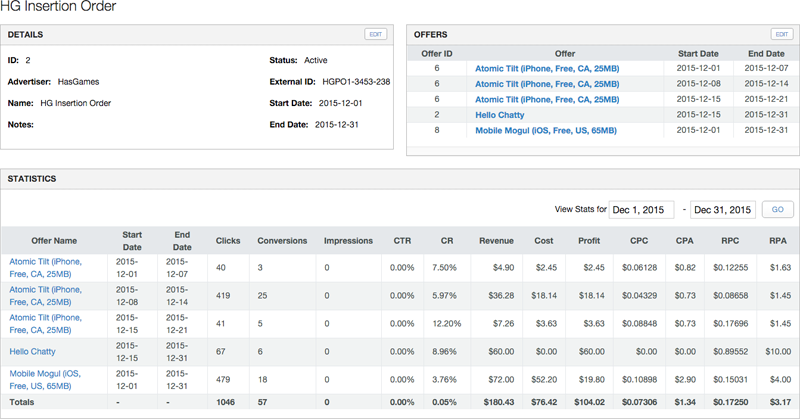This screenshot has width=800, height=419.
Task: Click EDIT in the Details panel
Action: 375,34
